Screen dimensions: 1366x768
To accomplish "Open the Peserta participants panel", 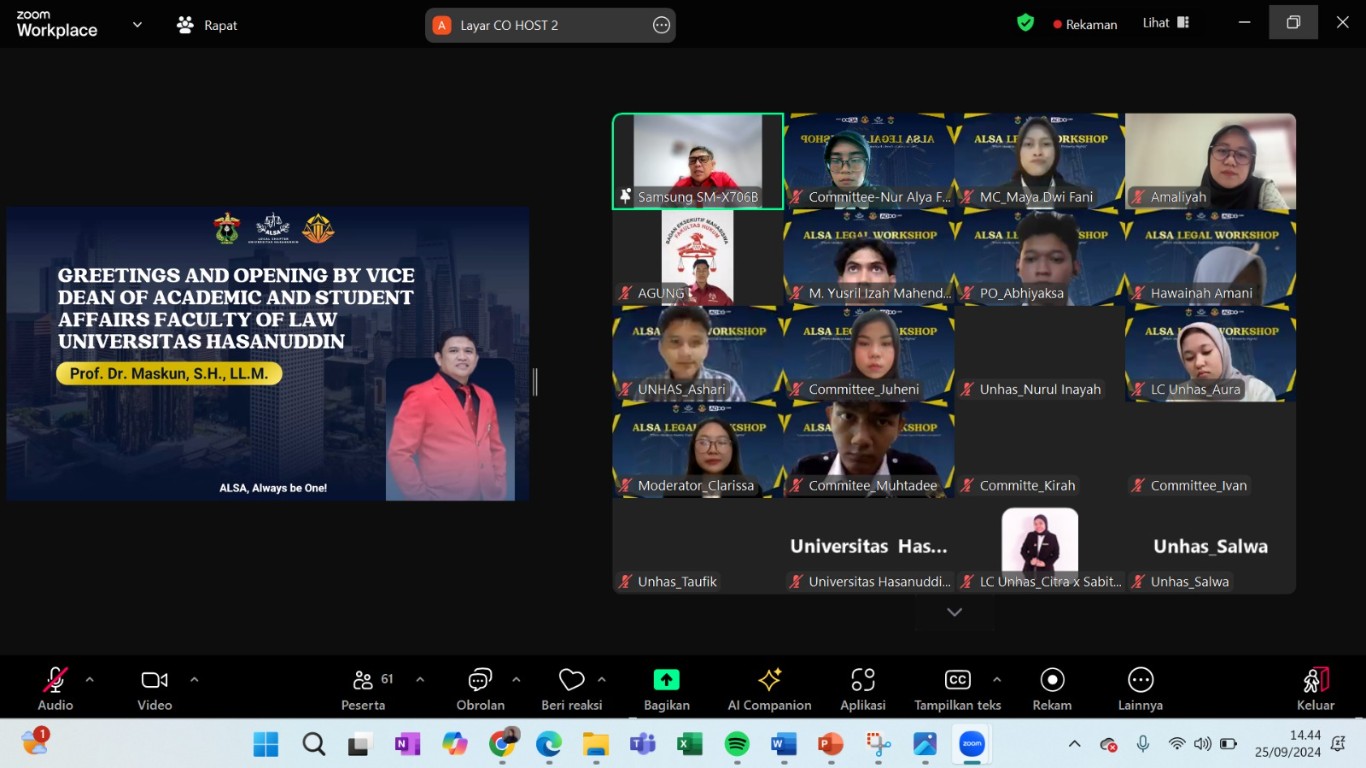I will click(x=363, y=689).
